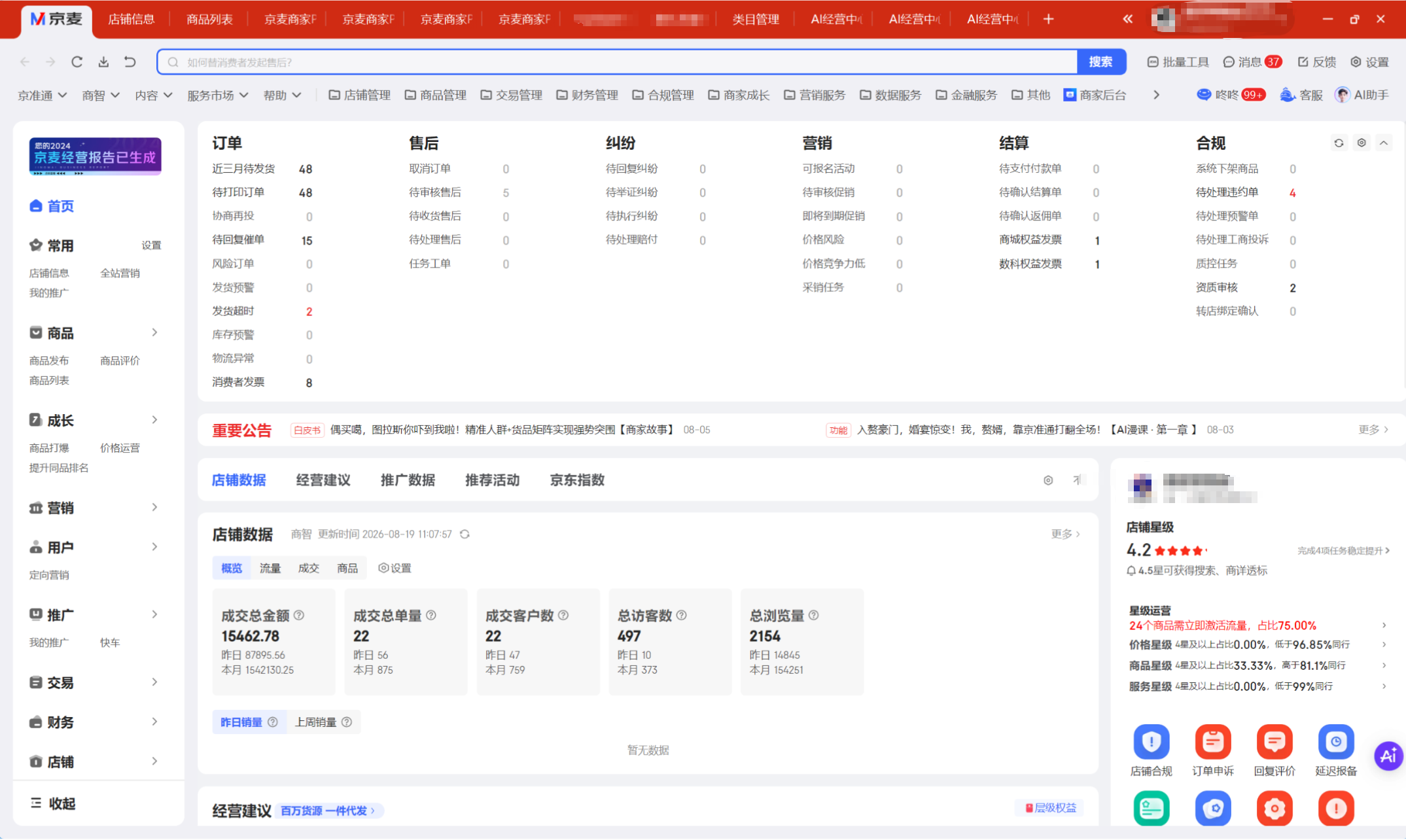The height and width of the screenshot is (840, 1406).
Task: Click the 延迟报备 clock icon
Action: (1335, 741)
